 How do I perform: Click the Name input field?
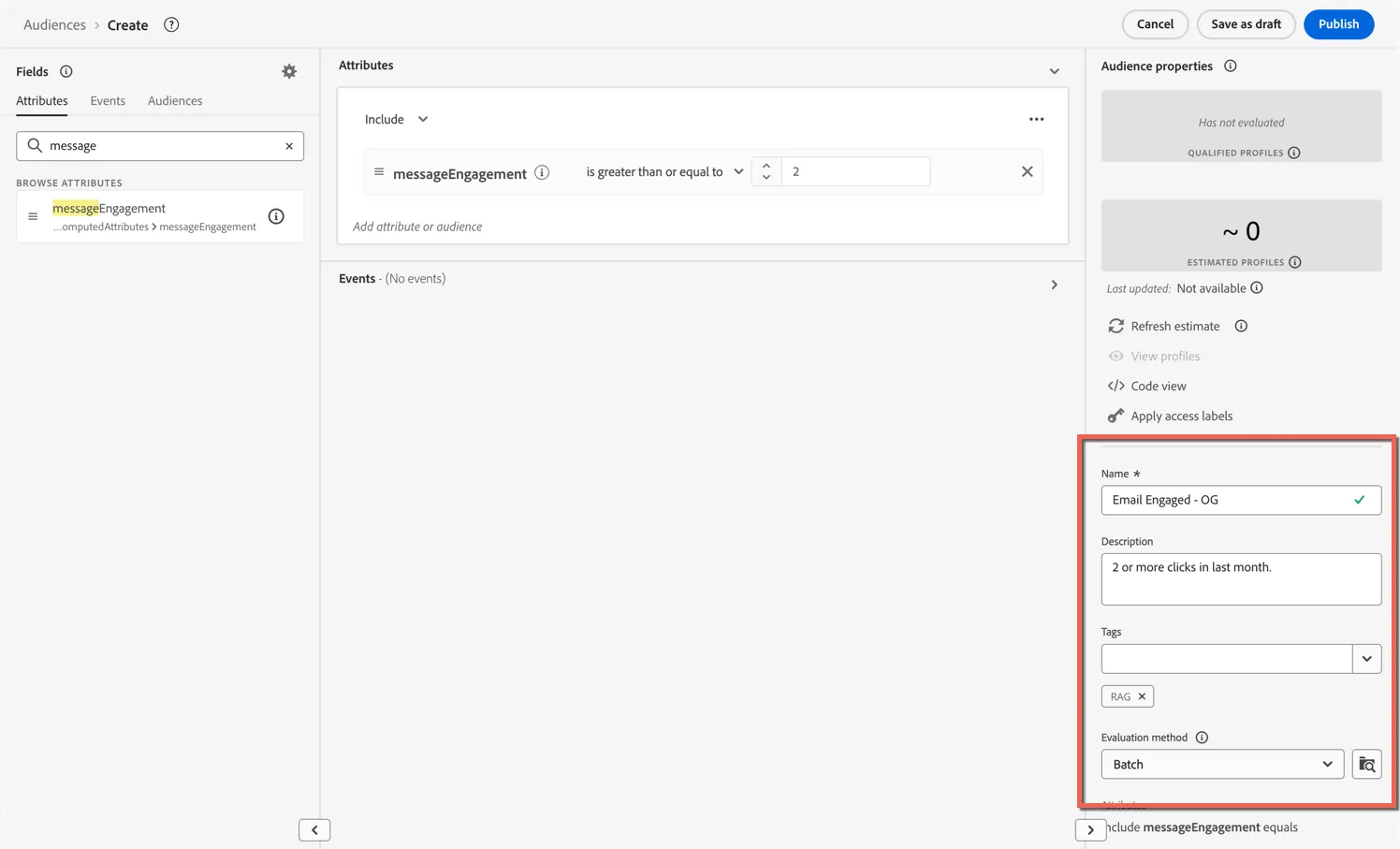1241,500
